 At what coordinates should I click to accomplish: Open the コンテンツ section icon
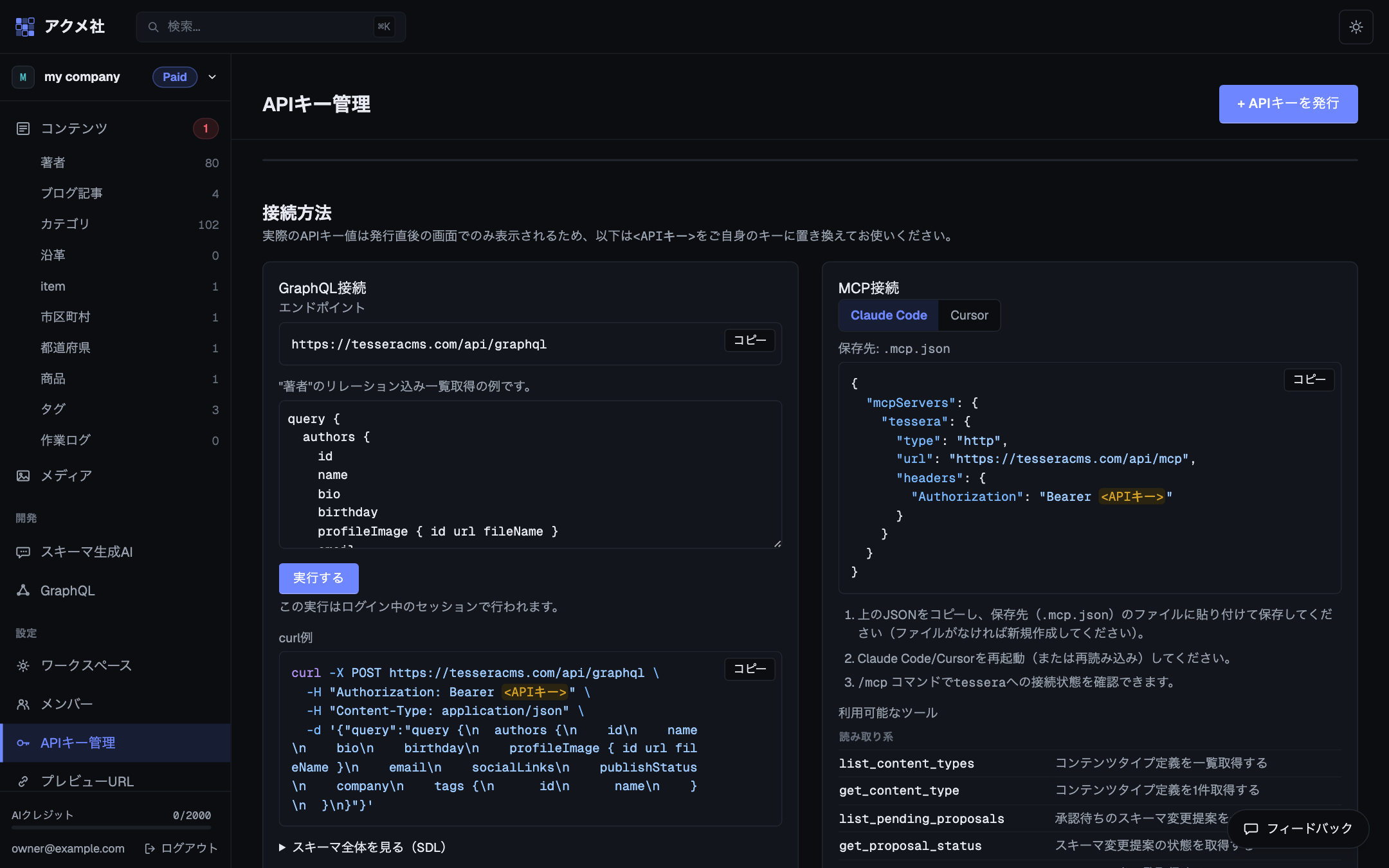tap(23, 129)
